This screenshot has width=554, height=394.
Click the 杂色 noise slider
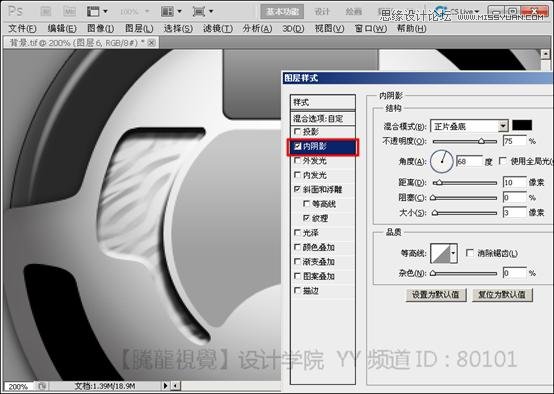click(465, 273)
